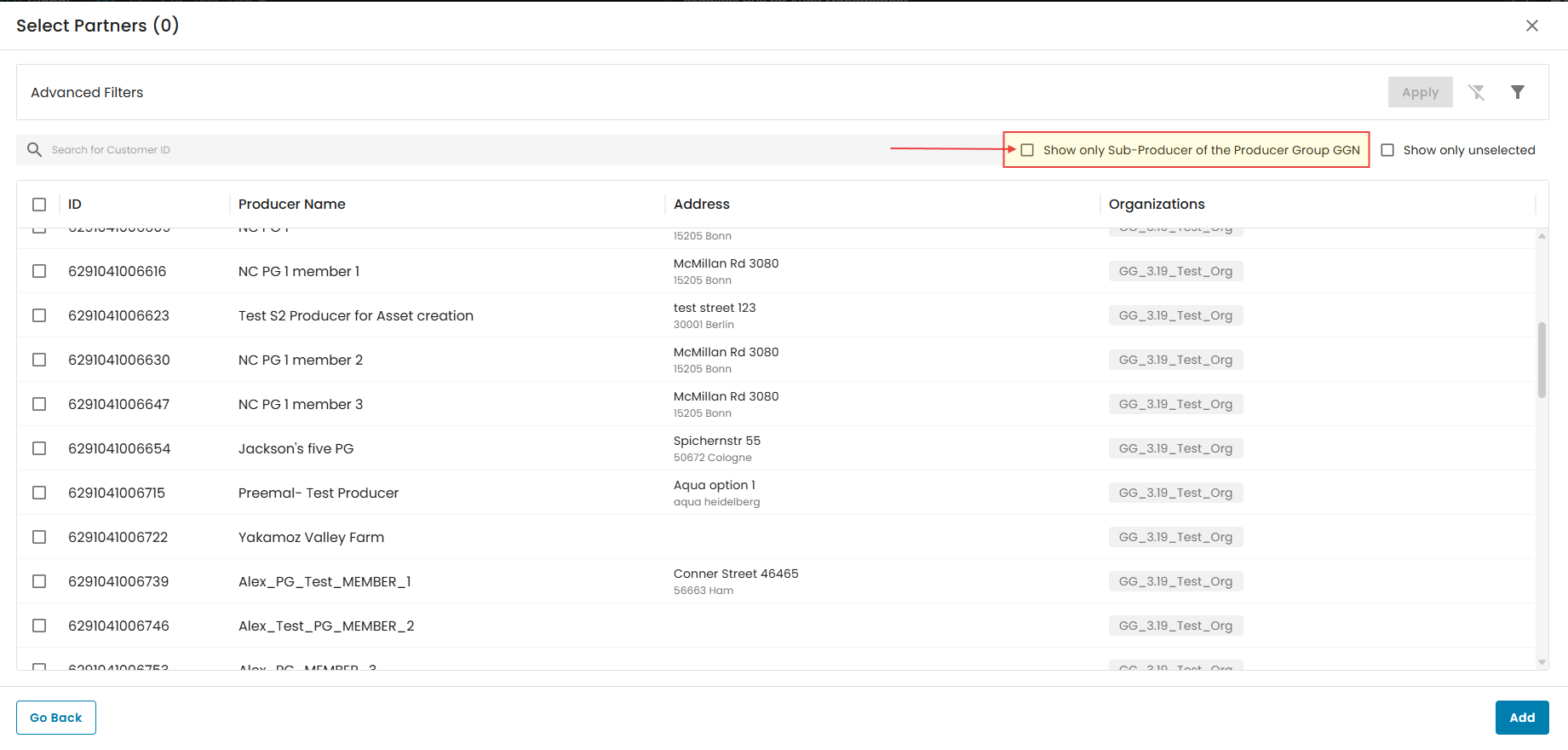Click the address 50672 Cologne
This screenshot has height=750, width=1568.
click(713, 458)
